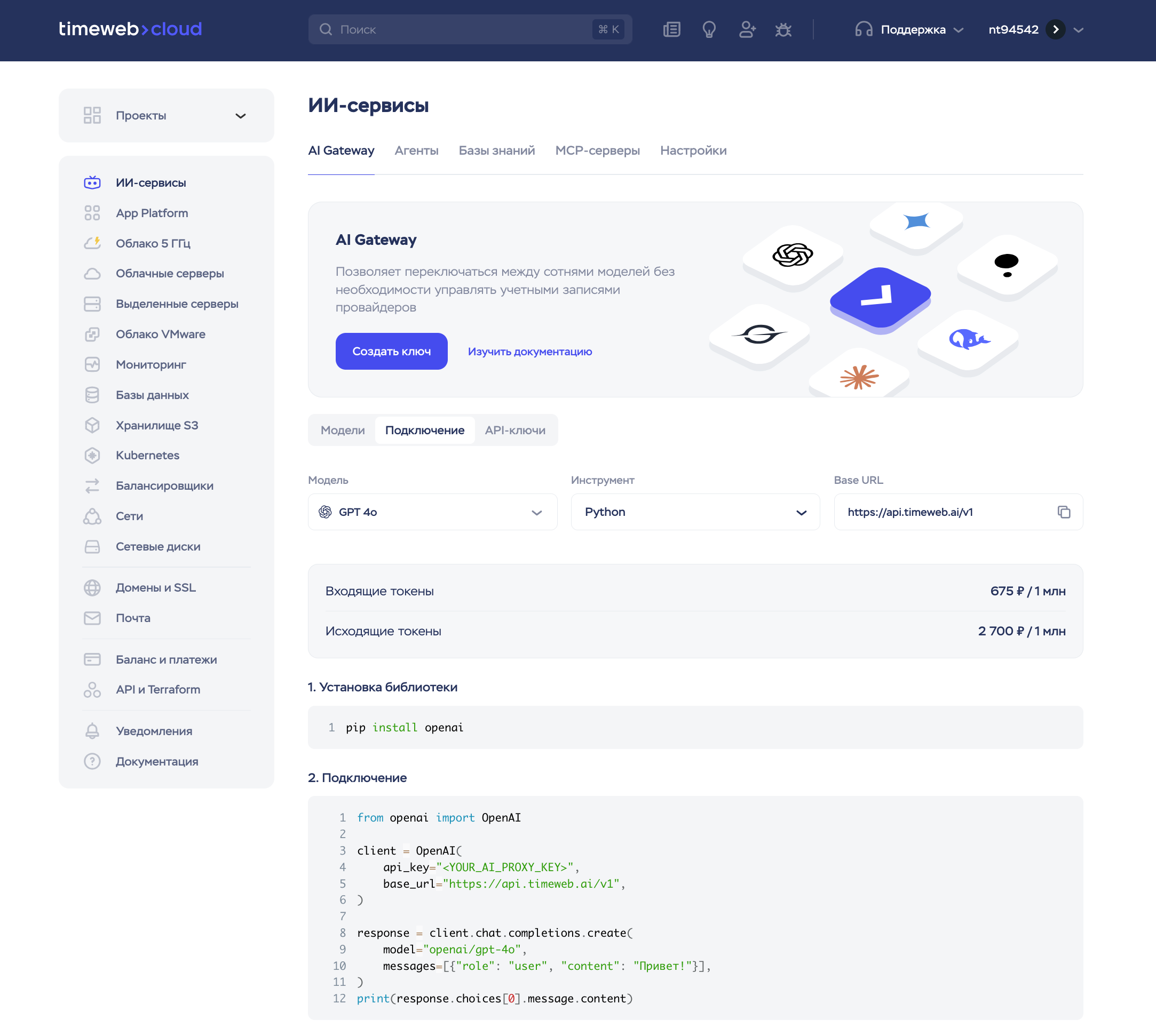Screen dimensions: 1156x1036
Task: Click the pip install openai code block
Action: click(x=695, y=728)
